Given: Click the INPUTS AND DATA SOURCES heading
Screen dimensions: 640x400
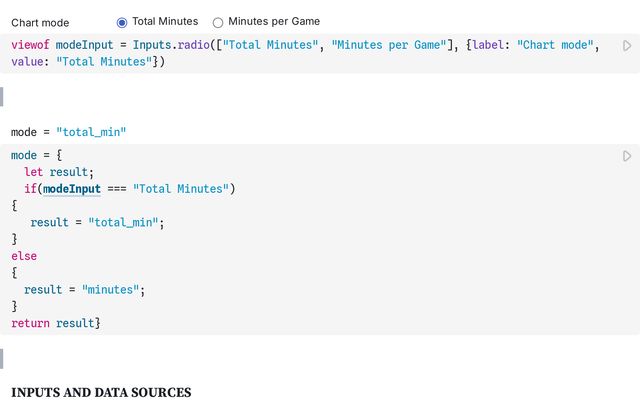Looking at the screenshot, I should coord(101,392).
